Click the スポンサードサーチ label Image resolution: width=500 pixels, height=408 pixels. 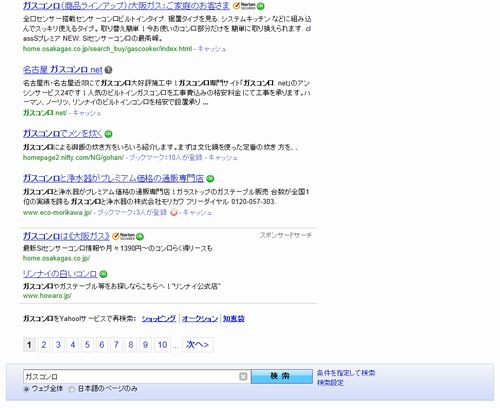click(286, 235)
